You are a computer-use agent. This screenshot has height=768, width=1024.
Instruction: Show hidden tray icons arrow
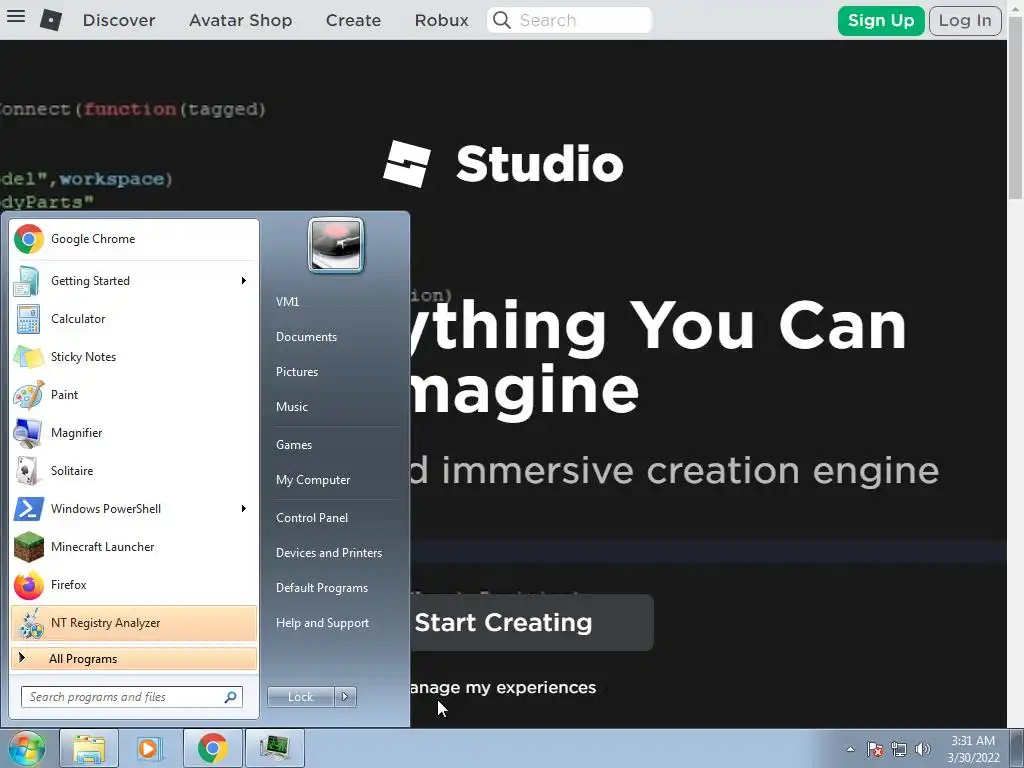click(x=850, y=749)
